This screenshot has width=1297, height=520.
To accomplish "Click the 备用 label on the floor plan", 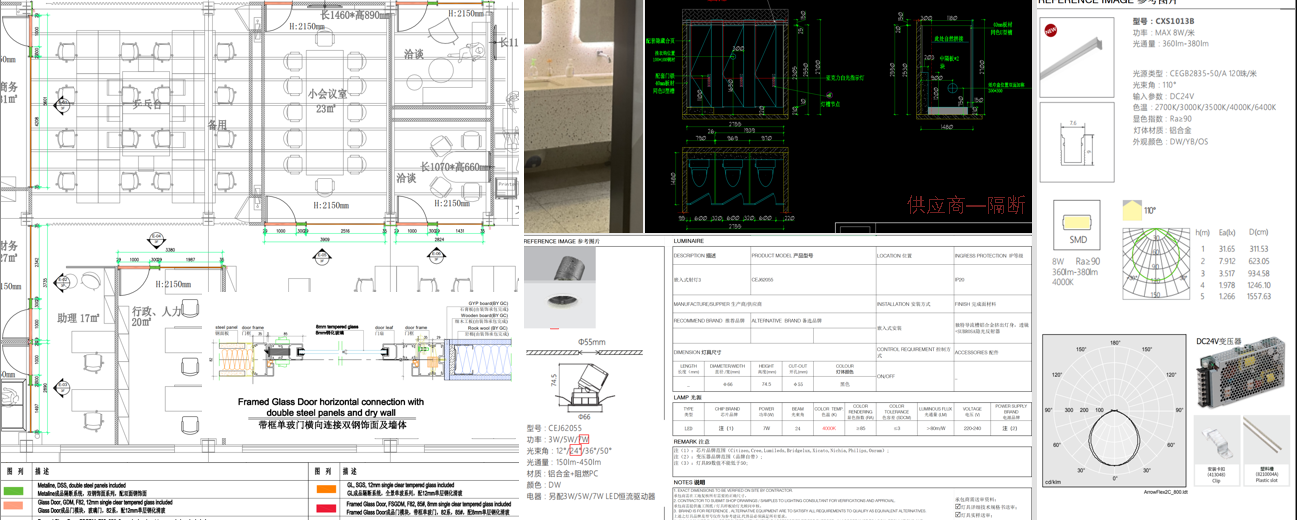I will (x=217, y=125).
